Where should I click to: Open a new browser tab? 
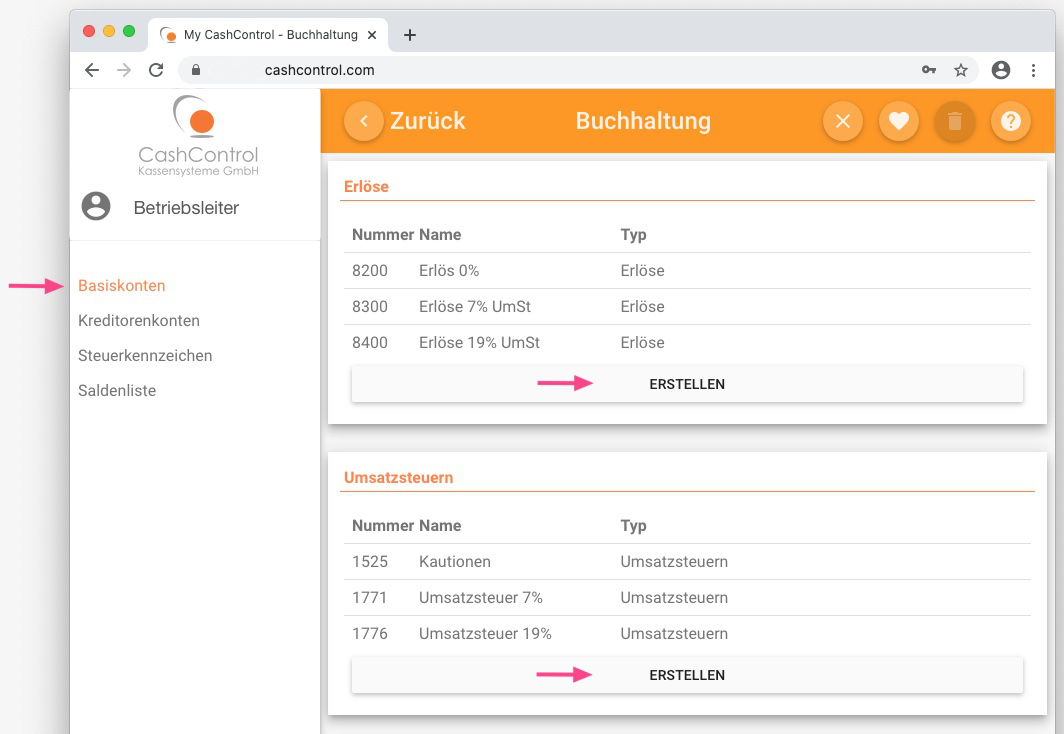tap(410, 35)
